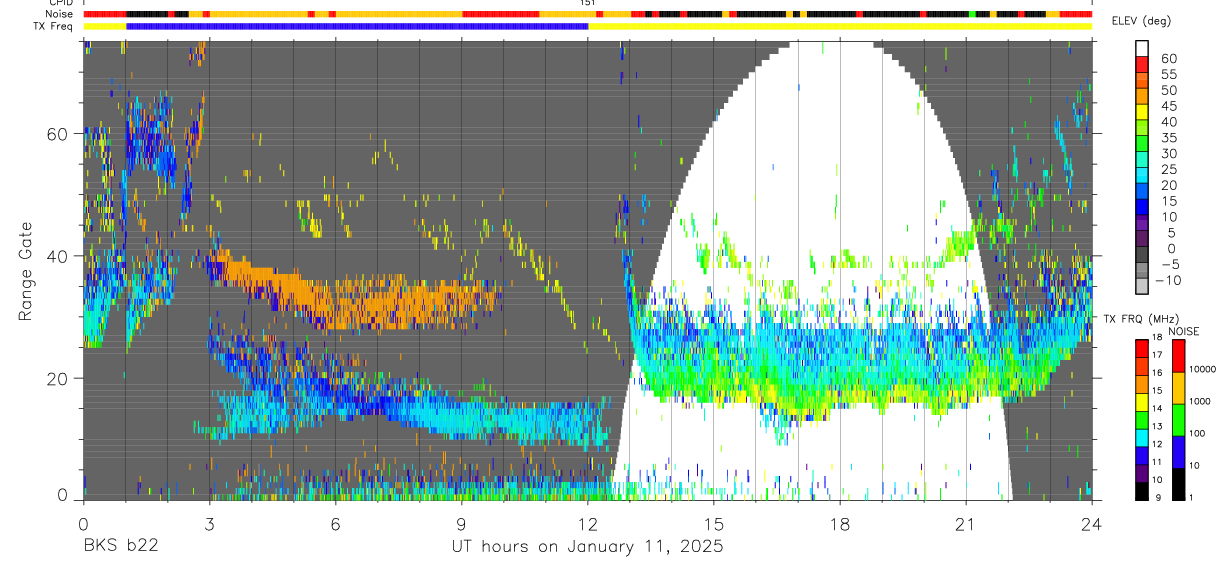Select the yellow 45 degree elevation swatch
This screenshot has height=567, width=1228.
(1142, 113)
